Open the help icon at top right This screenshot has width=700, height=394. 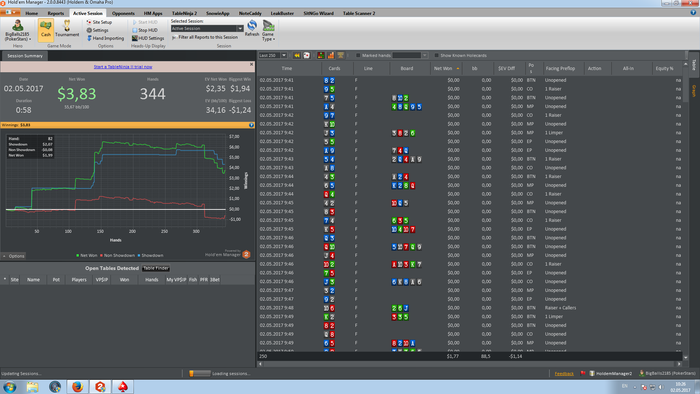pyautogui.click(x=693, y=13)
